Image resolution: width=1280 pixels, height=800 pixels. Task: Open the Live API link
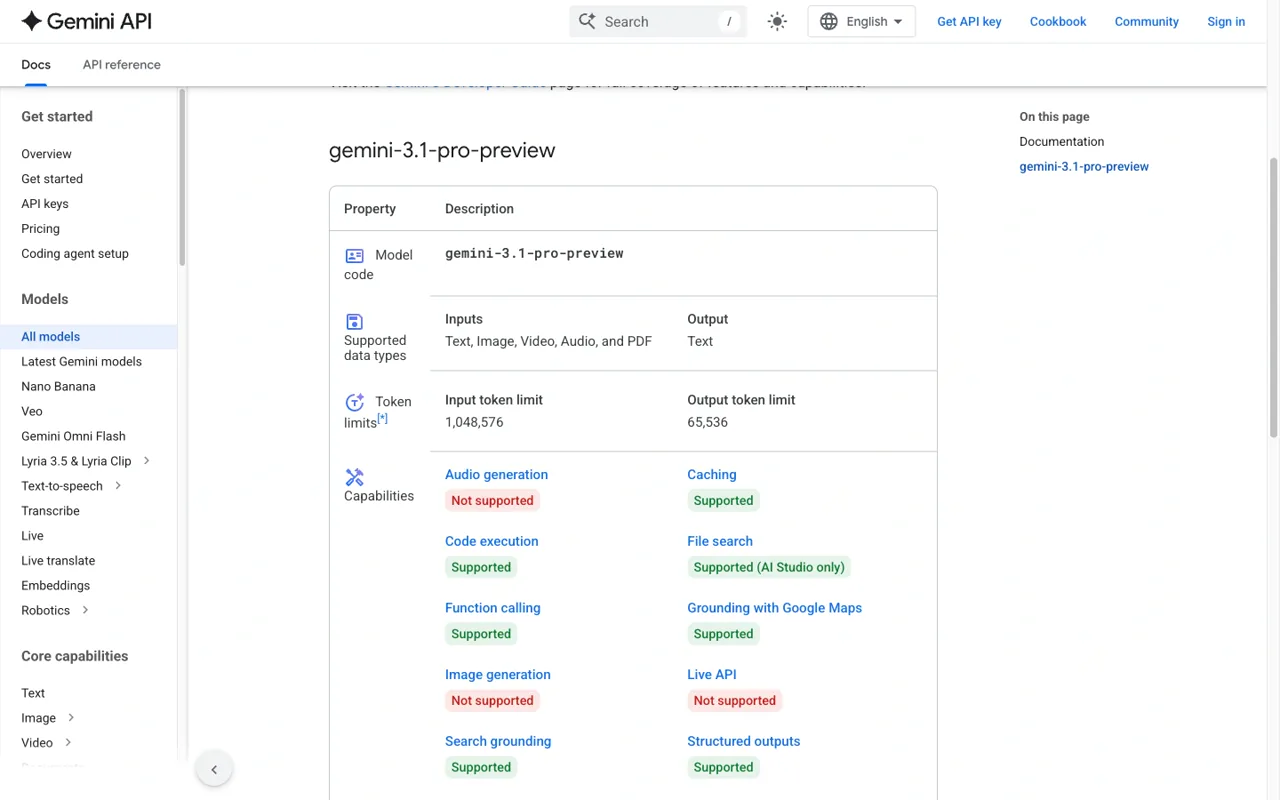point(712,675)
